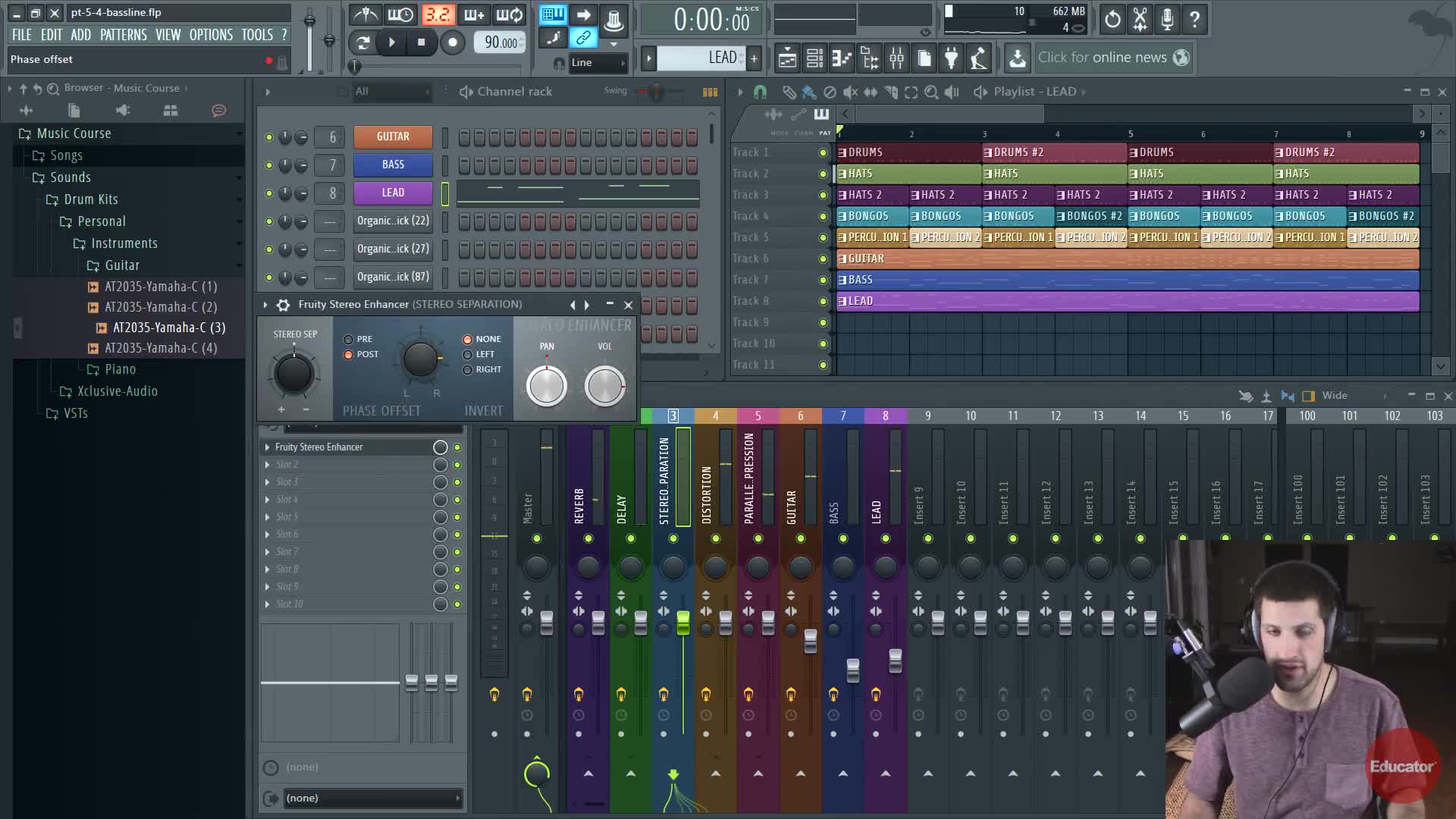Mute the GUITAR channel green LED
The height and width of the screenshot is (819, 1456).
point(268,137)
